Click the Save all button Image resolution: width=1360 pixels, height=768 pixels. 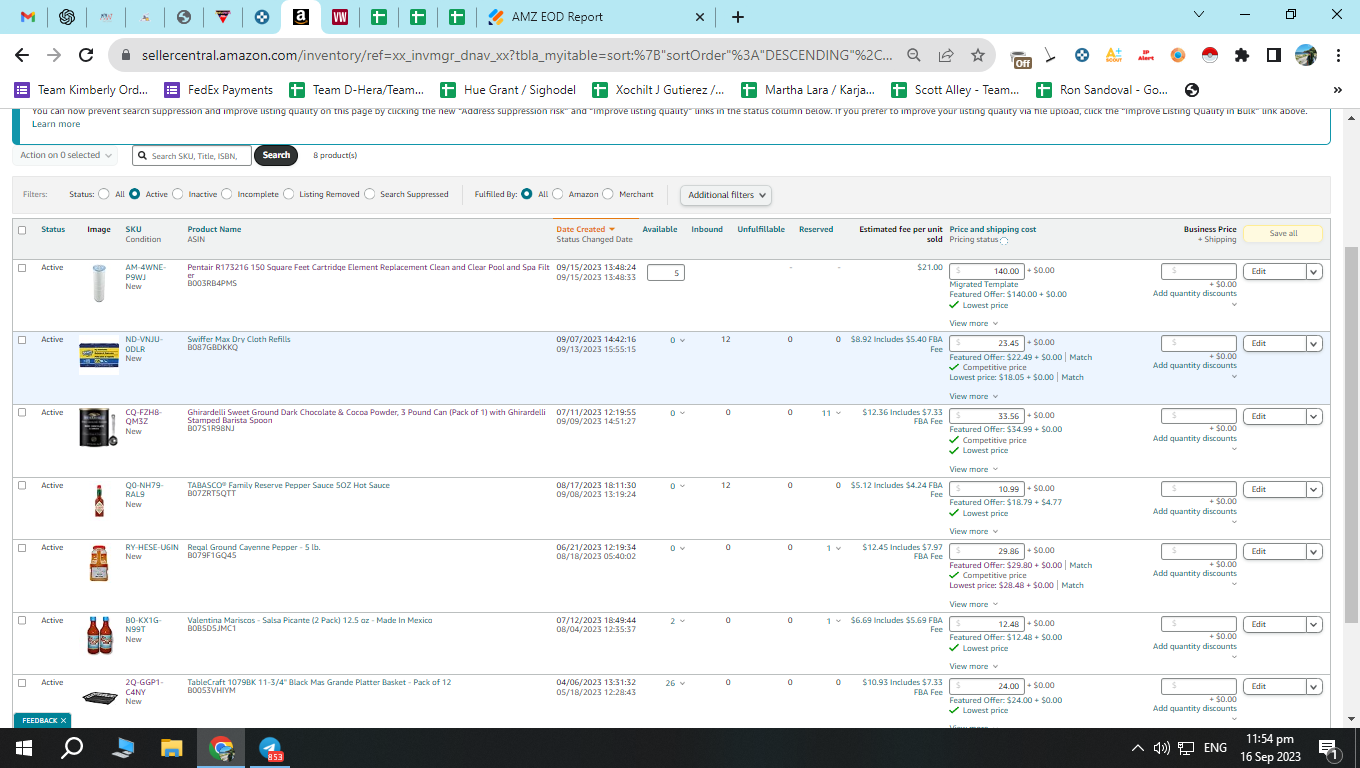click(x=1283, y=234)
